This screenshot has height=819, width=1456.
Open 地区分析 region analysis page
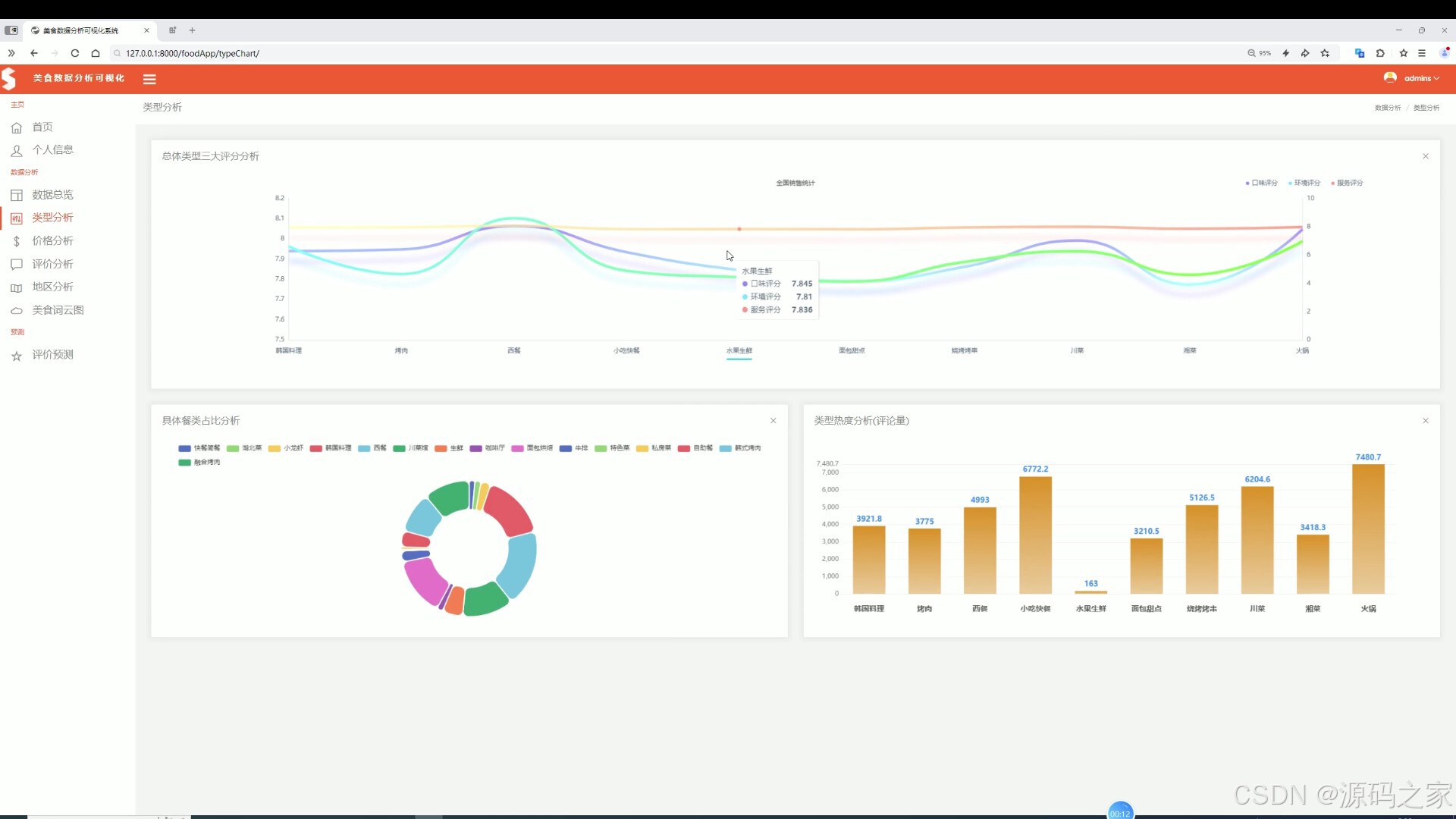(x=52, y=287)
